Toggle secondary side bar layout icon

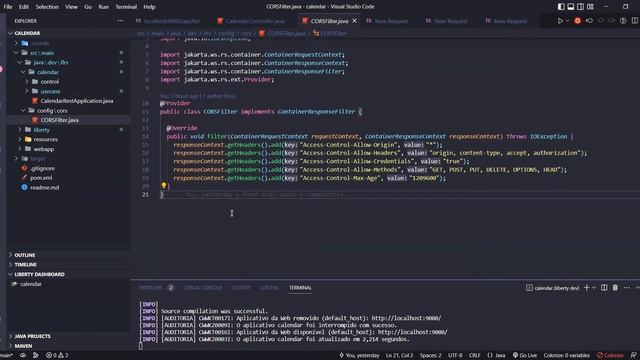pyautogui.click(x=580, y=7)
